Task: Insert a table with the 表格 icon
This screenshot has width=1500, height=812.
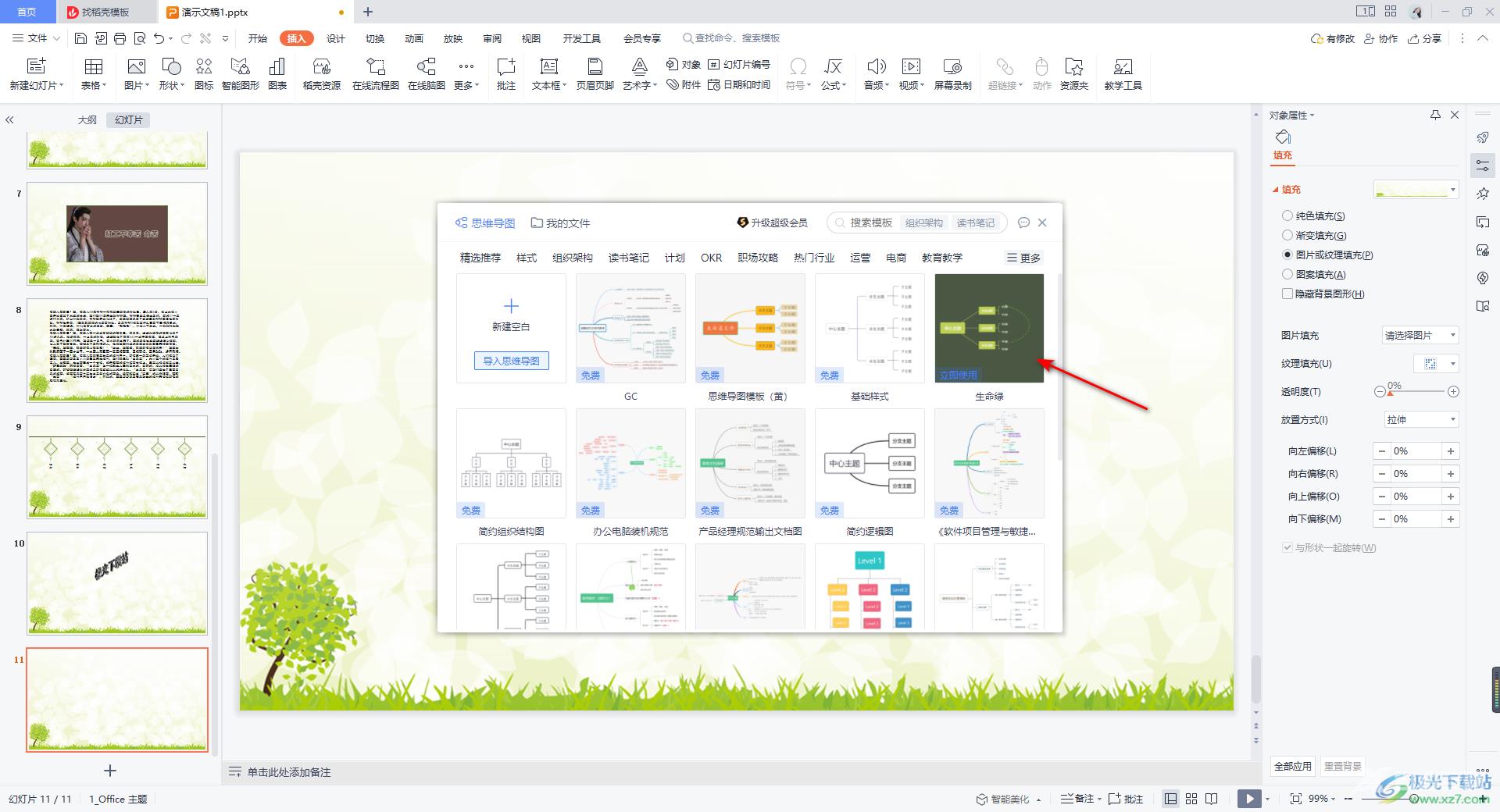Action: click(x=94, y=74)
